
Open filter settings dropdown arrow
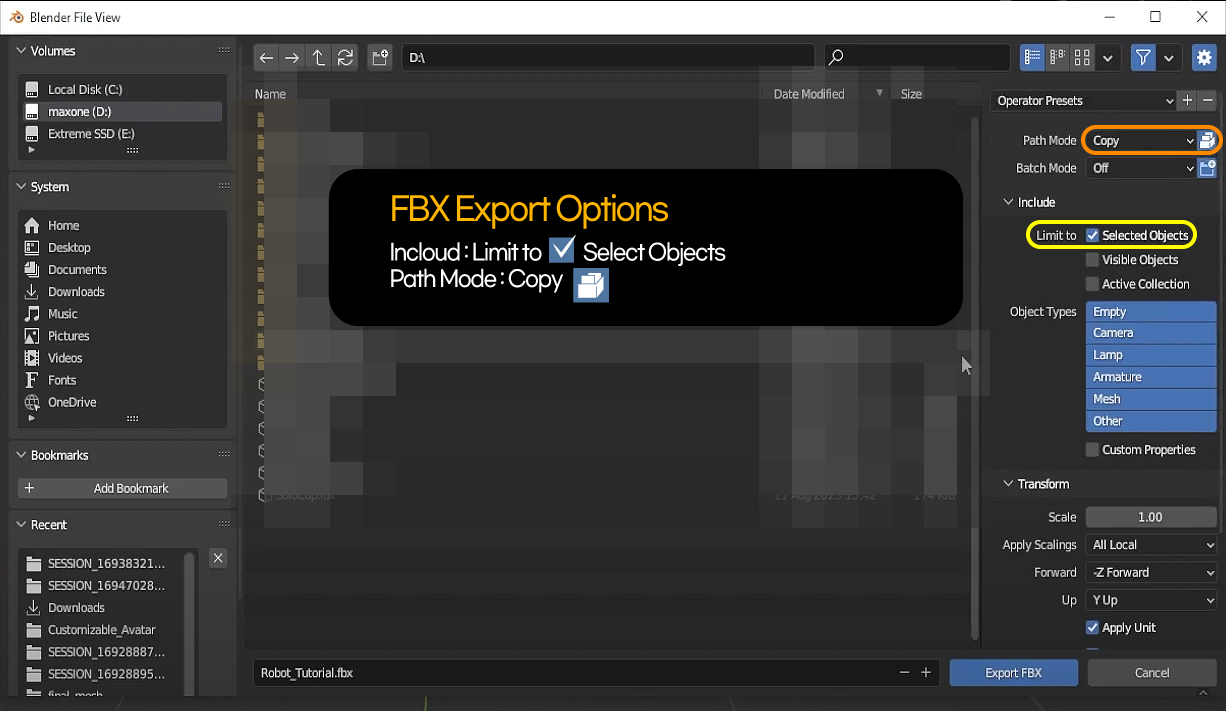[x=1170, y=58]
